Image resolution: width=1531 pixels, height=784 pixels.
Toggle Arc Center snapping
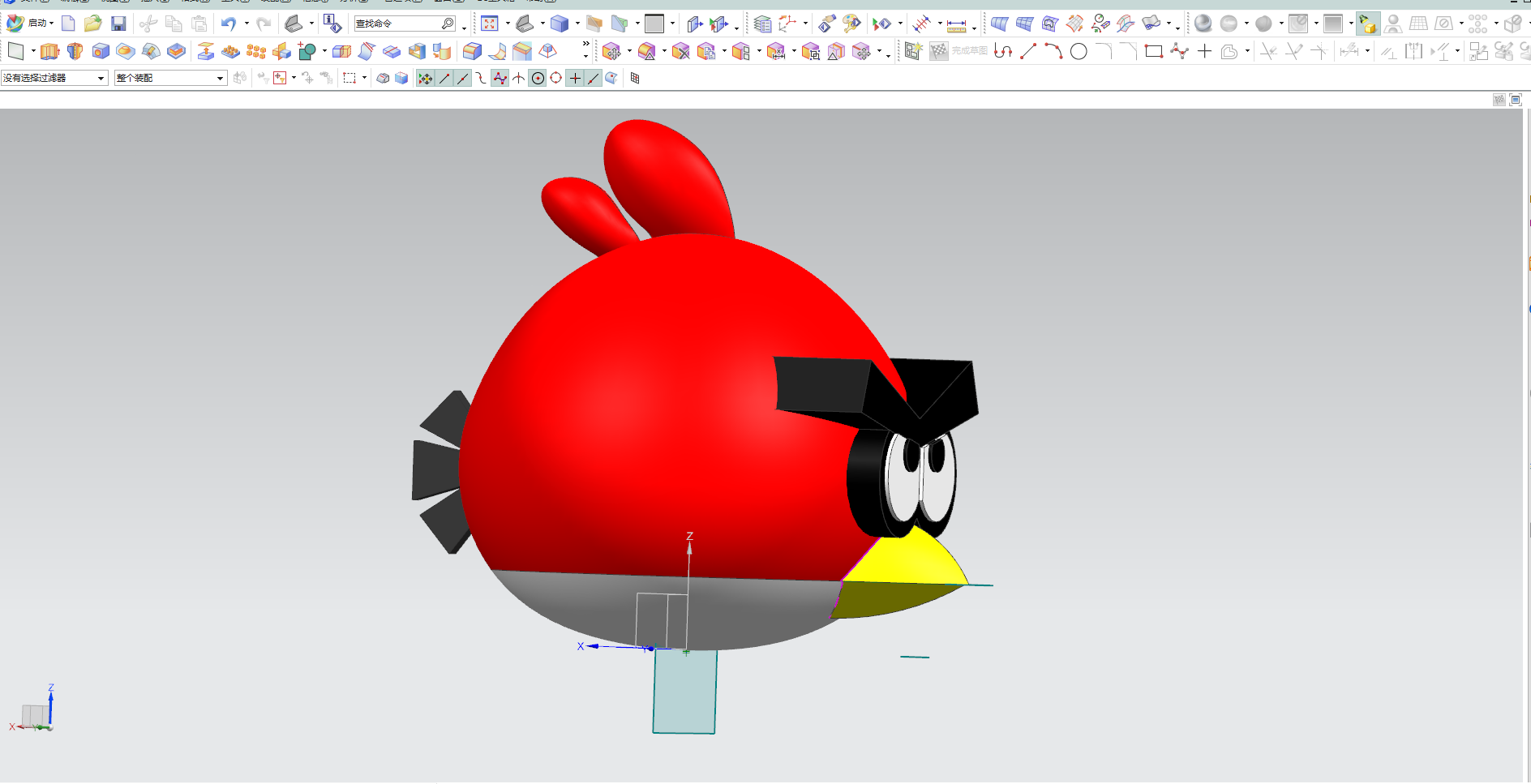(537, 79)
